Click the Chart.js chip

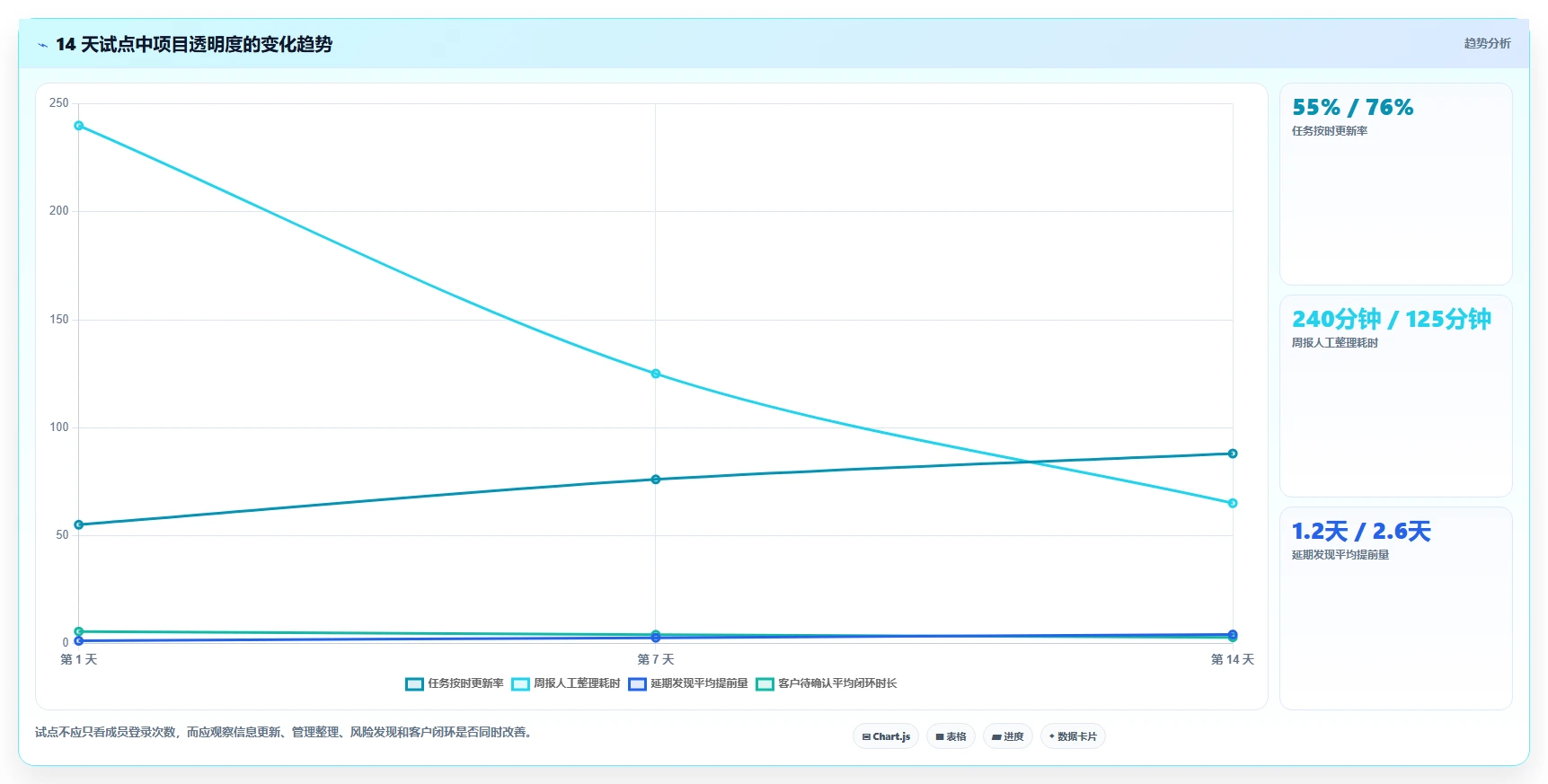886,736
